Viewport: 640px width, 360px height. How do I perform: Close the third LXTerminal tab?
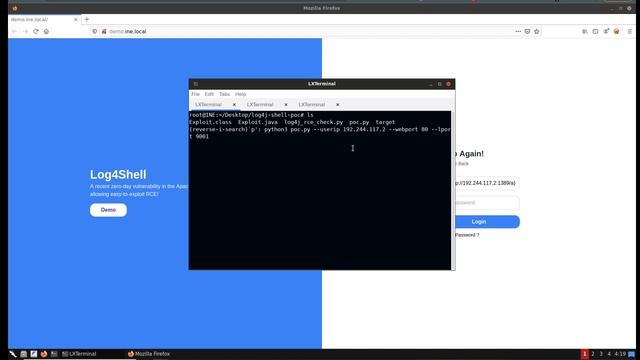pyautogui.click(x=338, y=105)
